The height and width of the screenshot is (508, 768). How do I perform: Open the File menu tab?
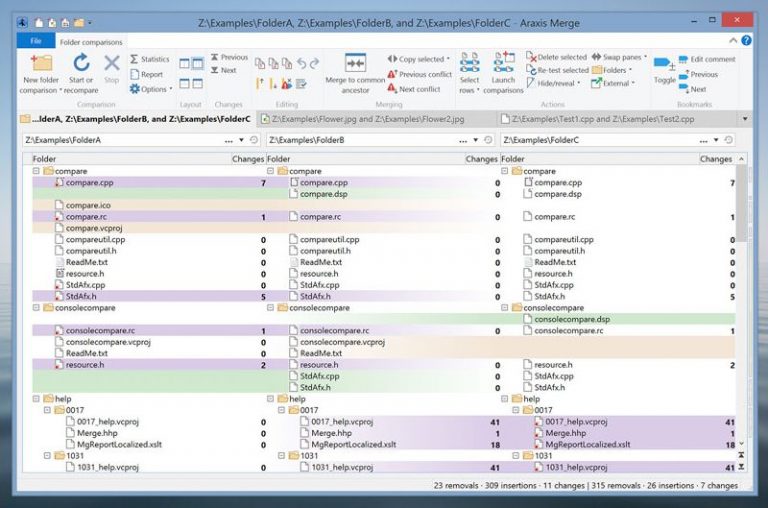pos(36,41)
